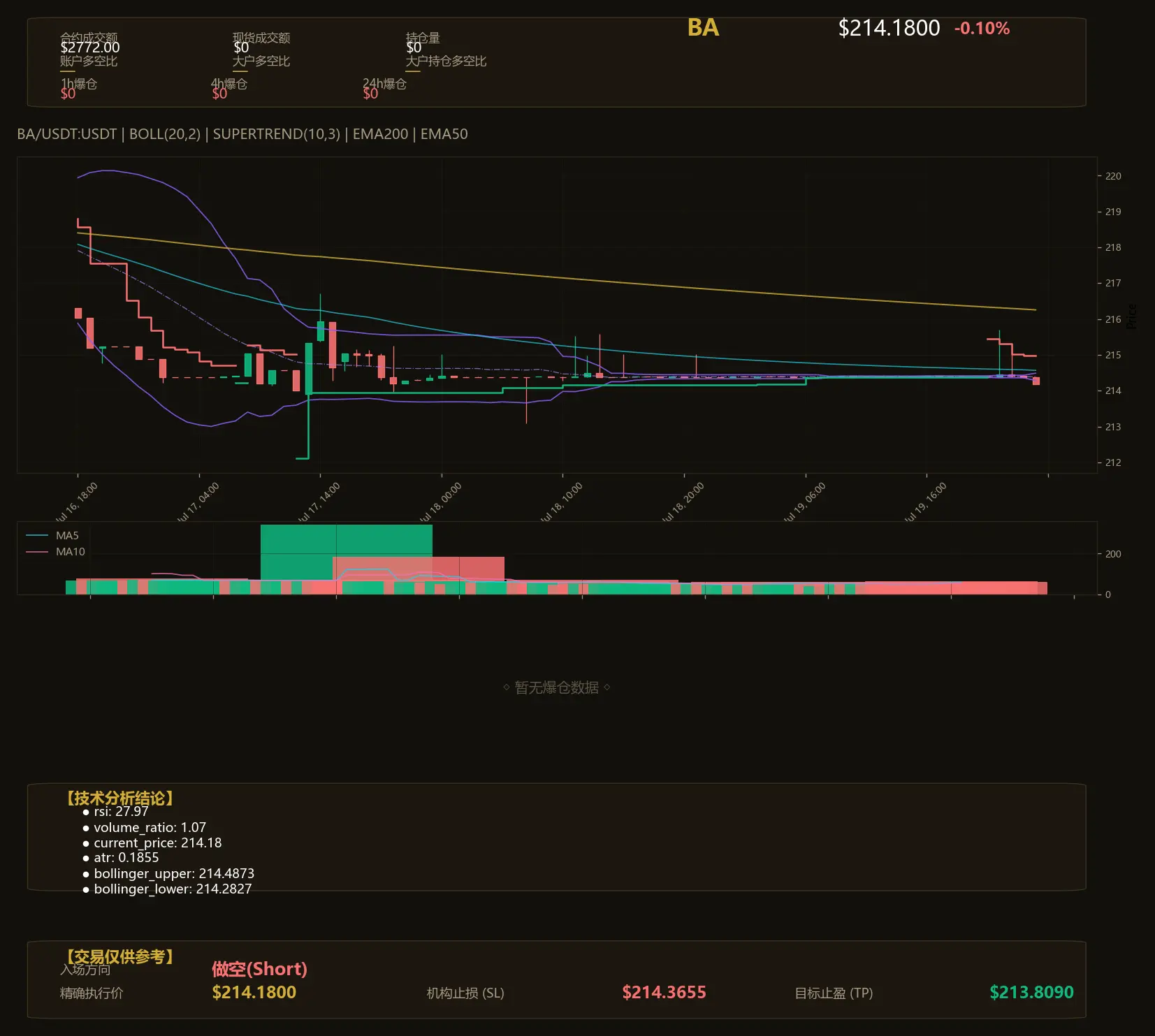The height and width of the screenshot is (1036, 1155).
Task: Click the Jul 17, 14:00 time axis label
Action: tap(318, 502)
